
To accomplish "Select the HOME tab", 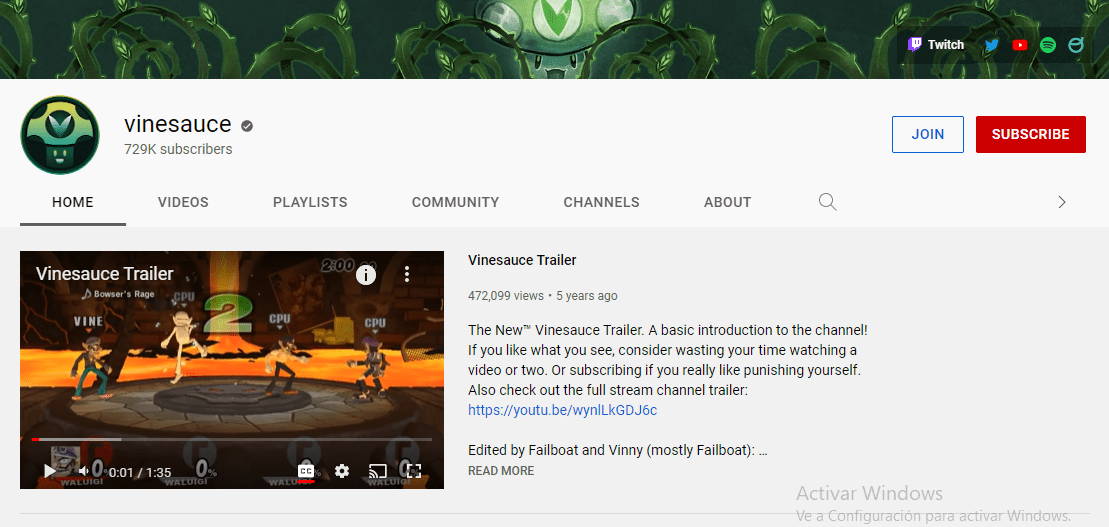I will [x=73, y=202].
